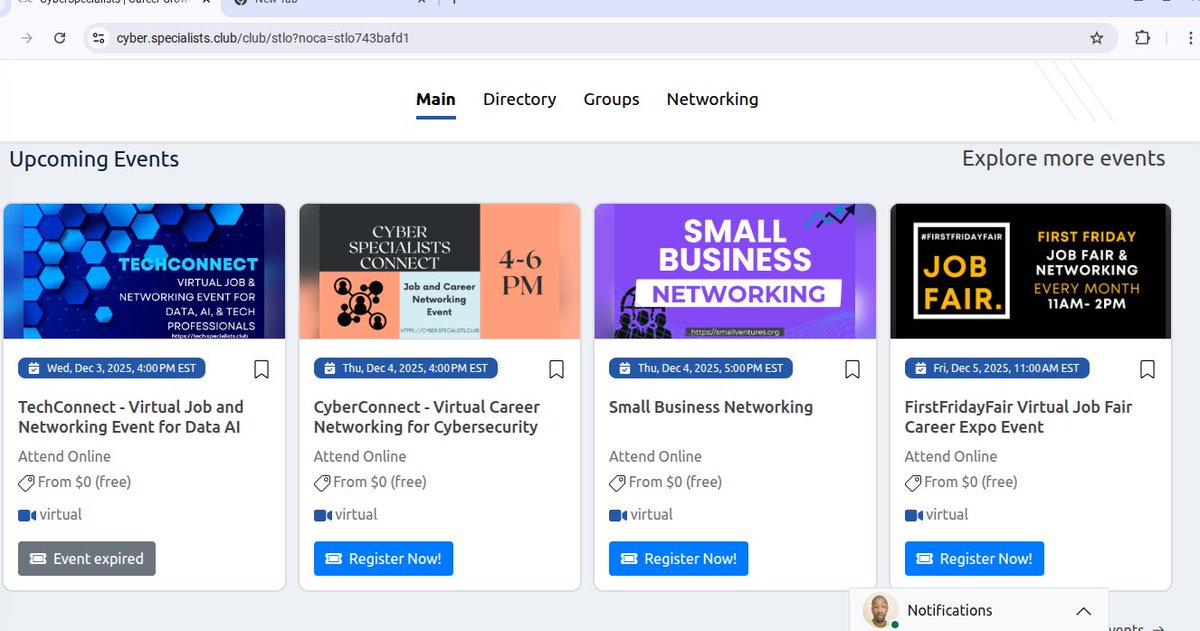Screen dimensions: 1200x631
Task: Open the TechConnect event title link
Action: pos(131,417)
